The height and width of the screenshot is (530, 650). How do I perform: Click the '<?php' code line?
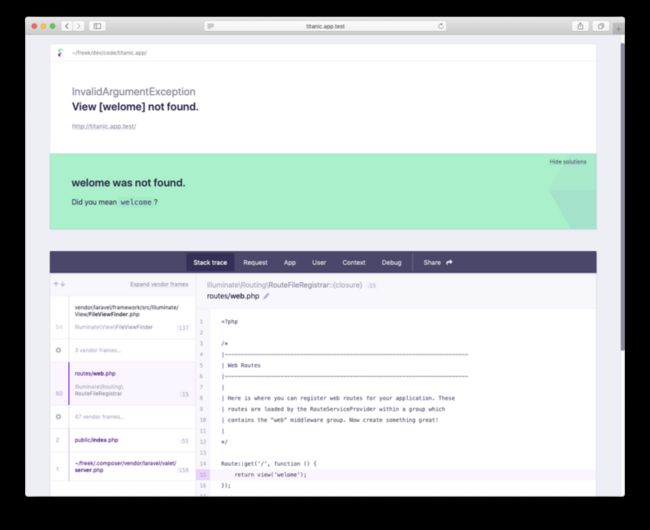coord(229,322)
